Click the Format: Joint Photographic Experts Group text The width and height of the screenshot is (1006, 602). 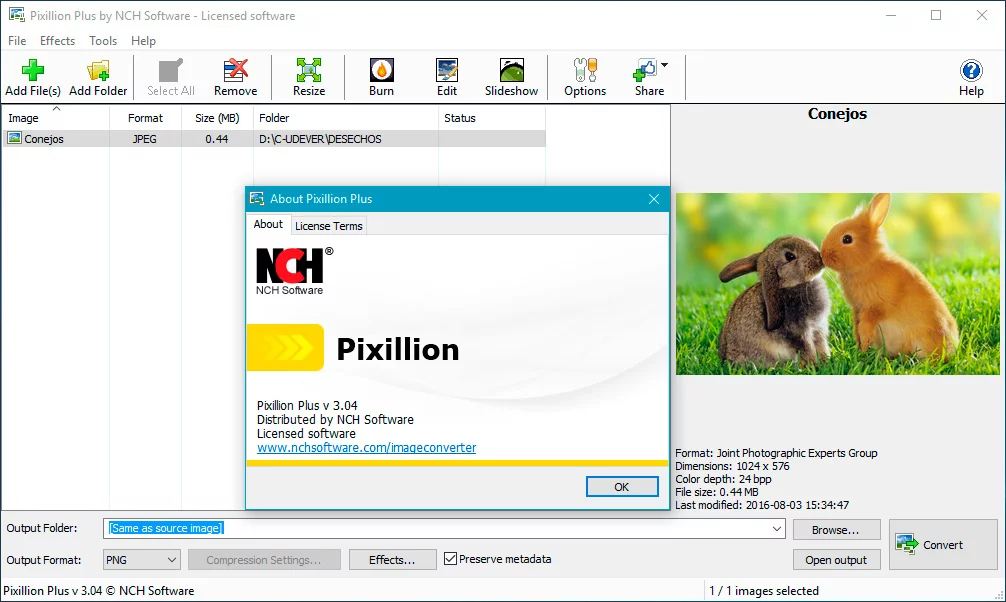776,453
